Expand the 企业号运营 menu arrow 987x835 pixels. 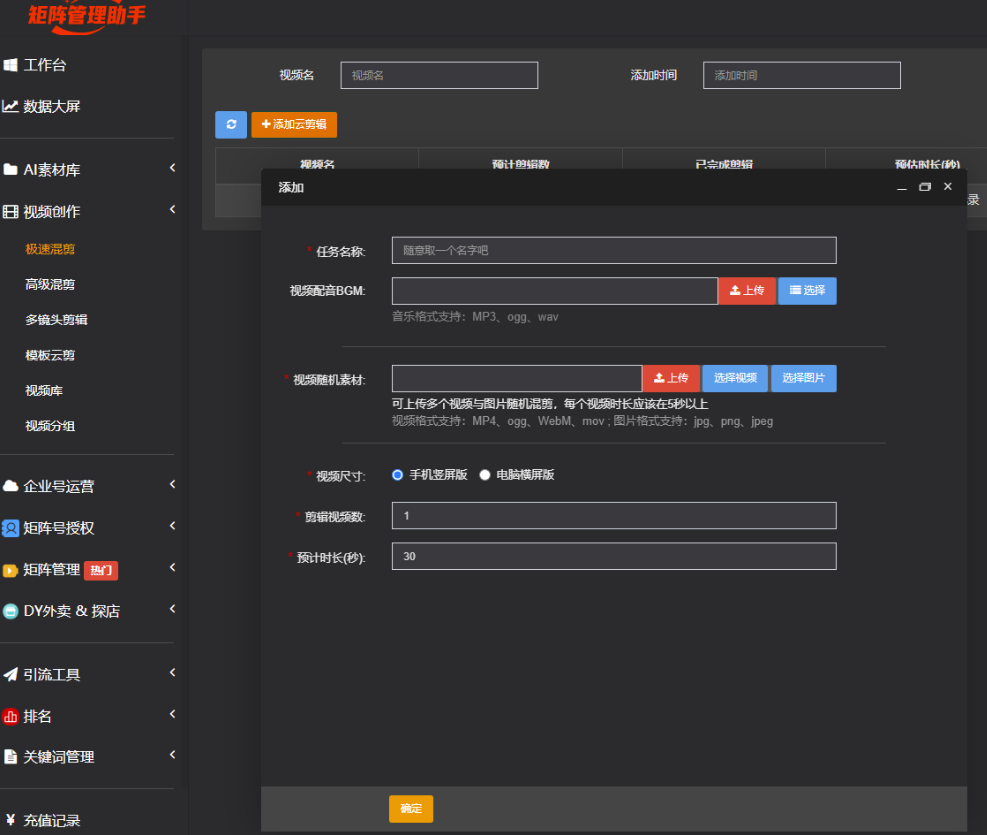(x=172, y=485)
